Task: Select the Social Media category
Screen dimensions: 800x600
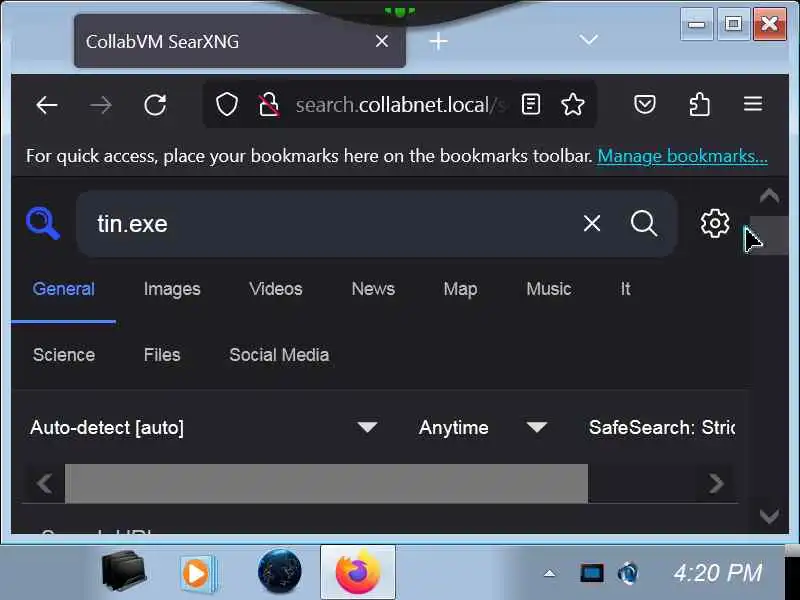Action: 279,355
